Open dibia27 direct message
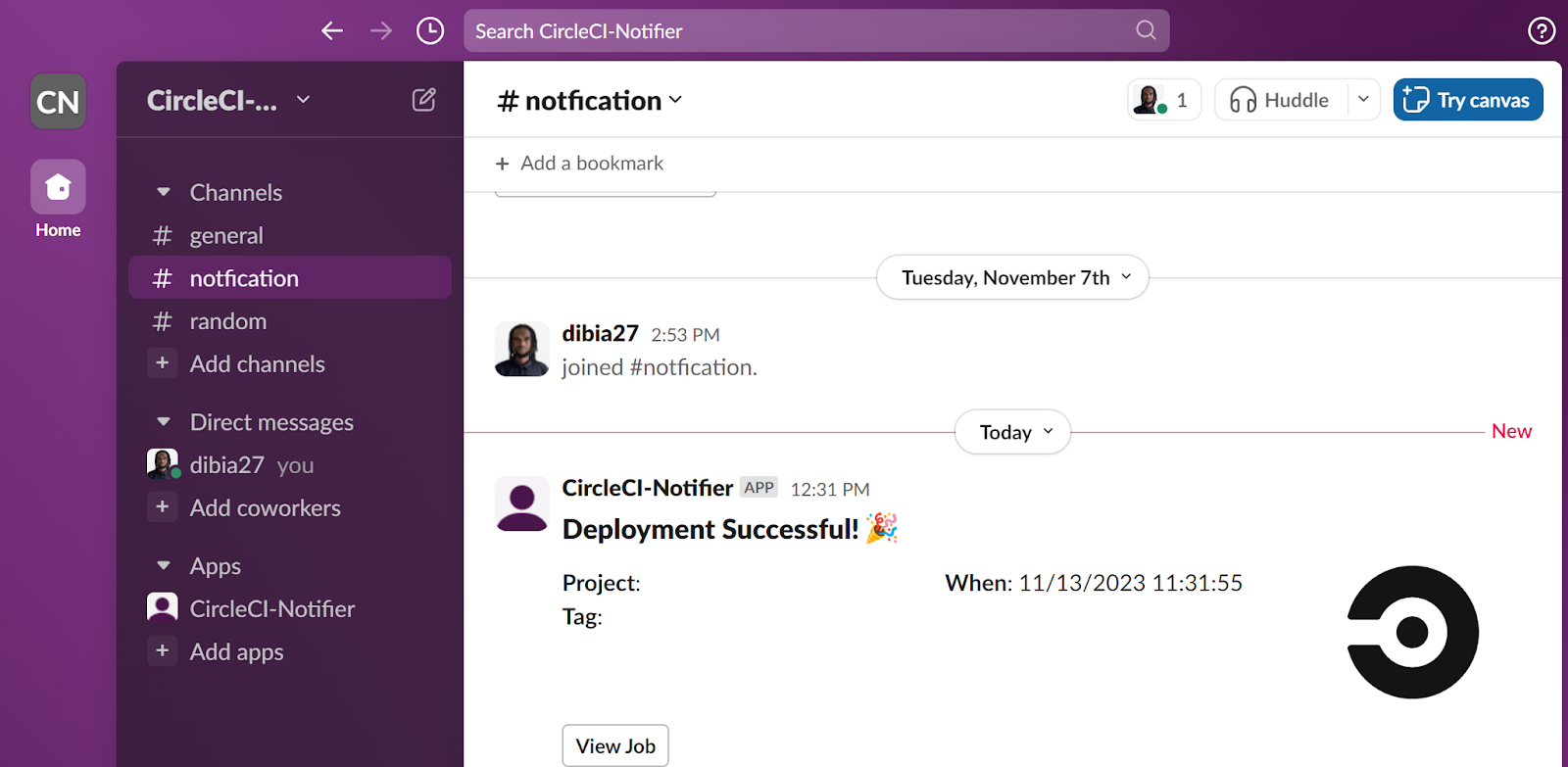The width and height of the screenshot is (1568, 767). pos(290,464)
